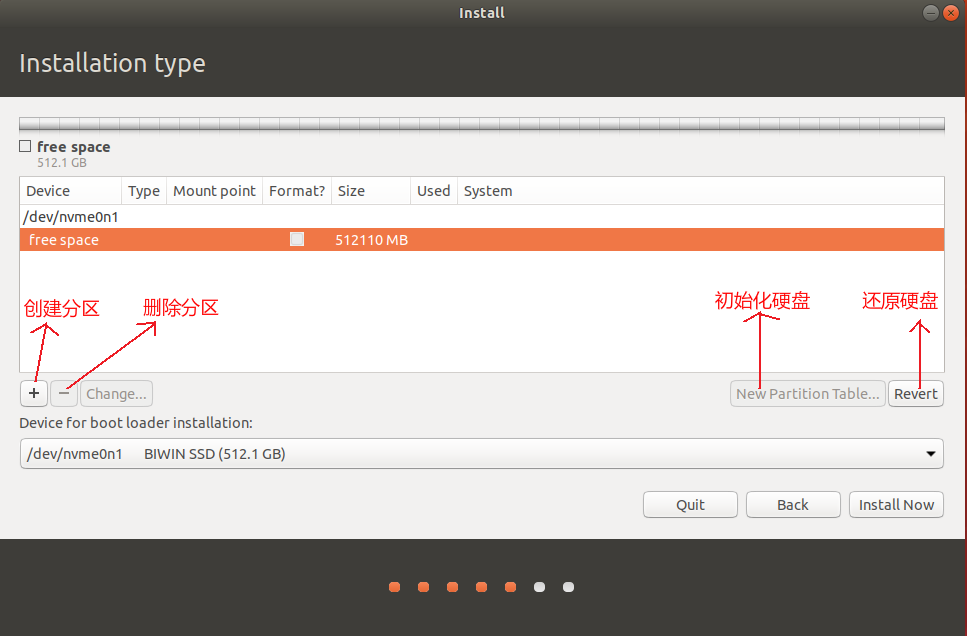Go Back to previous step
The height and width of the screenshot is (636, 967).
pyautogui.click(x=793, y=505)
